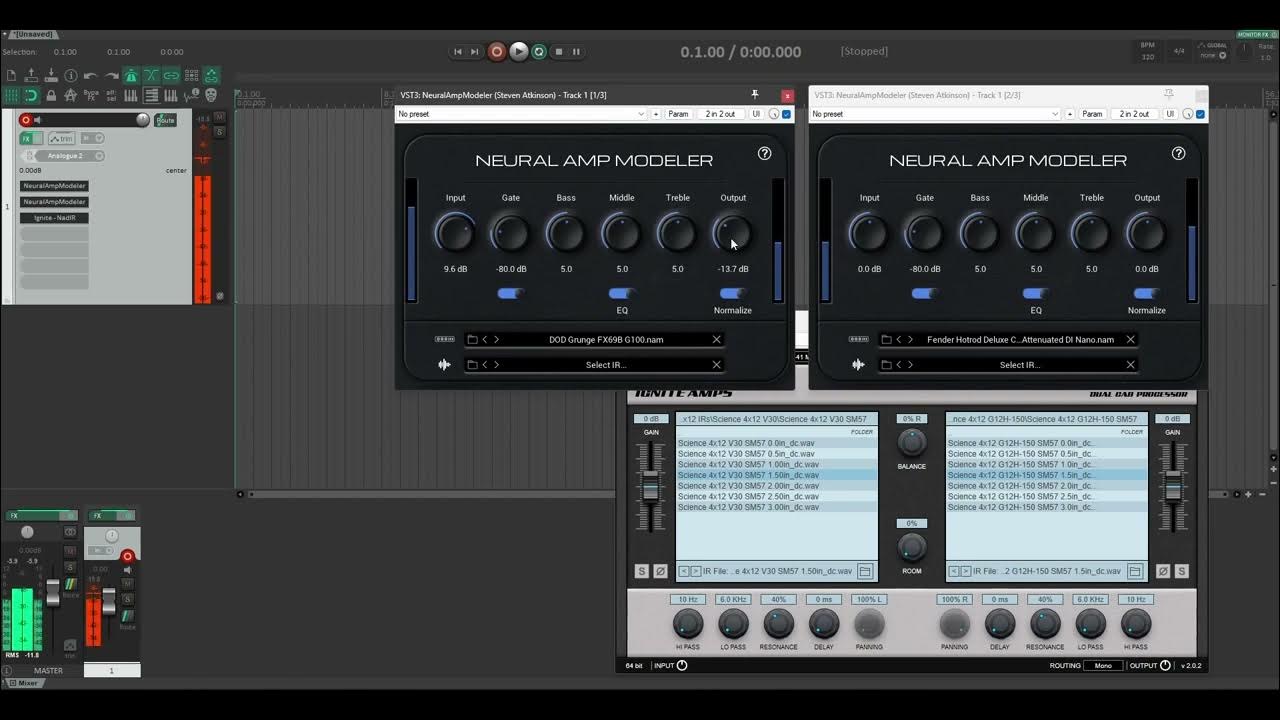Viewport: 1280px width, 720px height.
Task: Toggle EQ switch in second NAM
Action: point(1036,293)
